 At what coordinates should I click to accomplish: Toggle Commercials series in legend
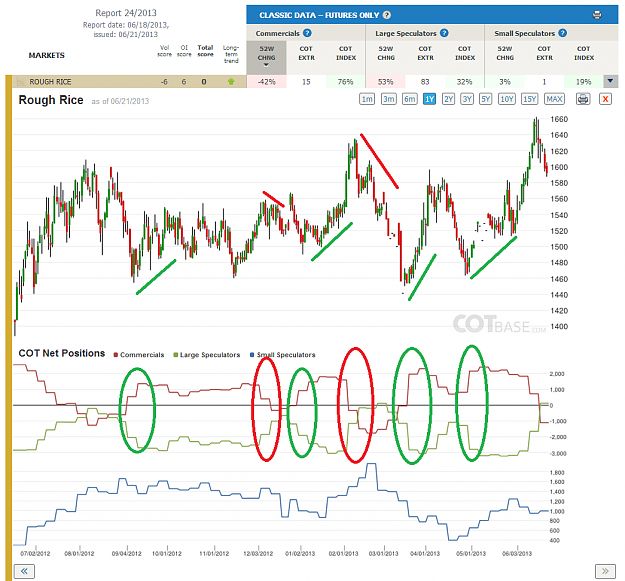(x=139, y=355)
